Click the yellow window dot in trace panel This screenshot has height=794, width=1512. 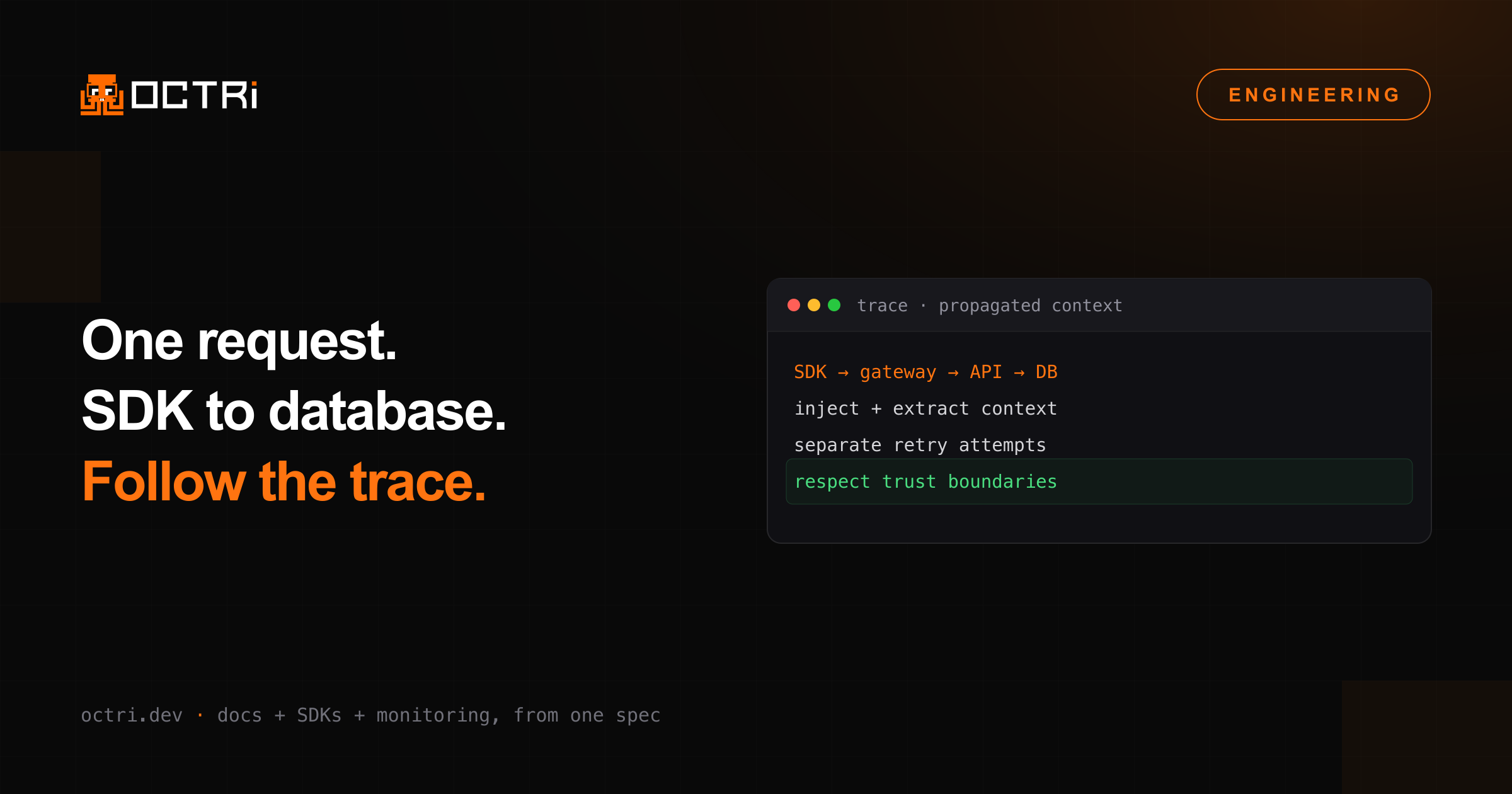click(x=814, y=305)
